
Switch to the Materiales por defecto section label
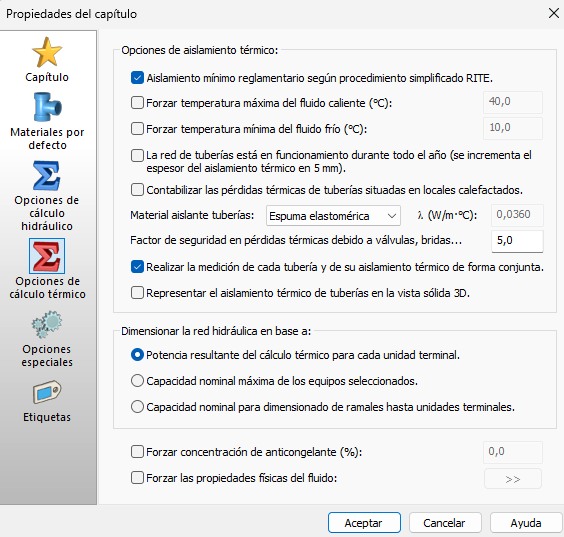pyautogui.click(x=47, y=138)
